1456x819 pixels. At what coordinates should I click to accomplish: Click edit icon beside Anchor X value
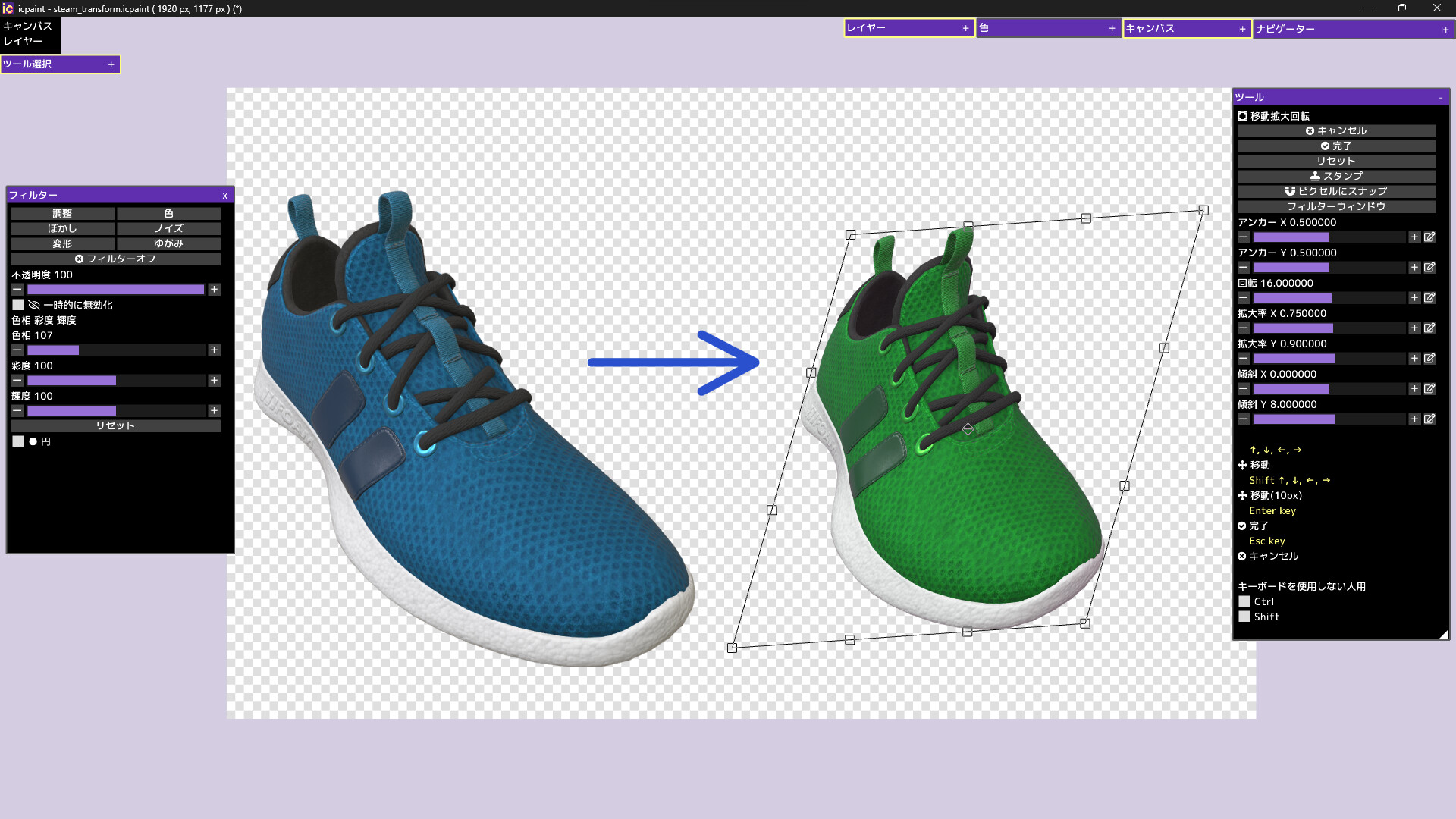pyautogui.click(x=1429, y=237)
